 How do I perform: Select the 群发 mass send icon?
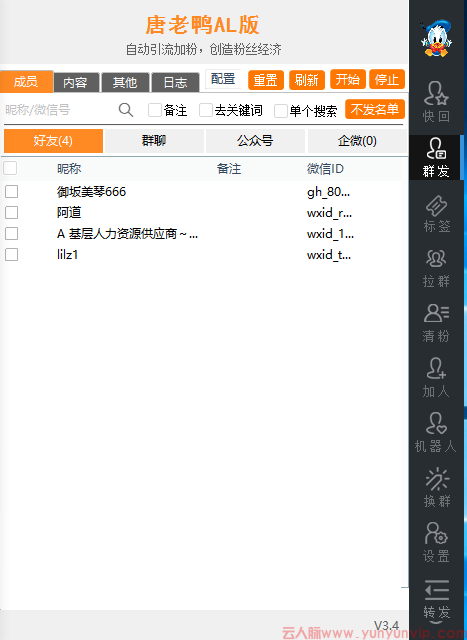[x=436, y=158]
